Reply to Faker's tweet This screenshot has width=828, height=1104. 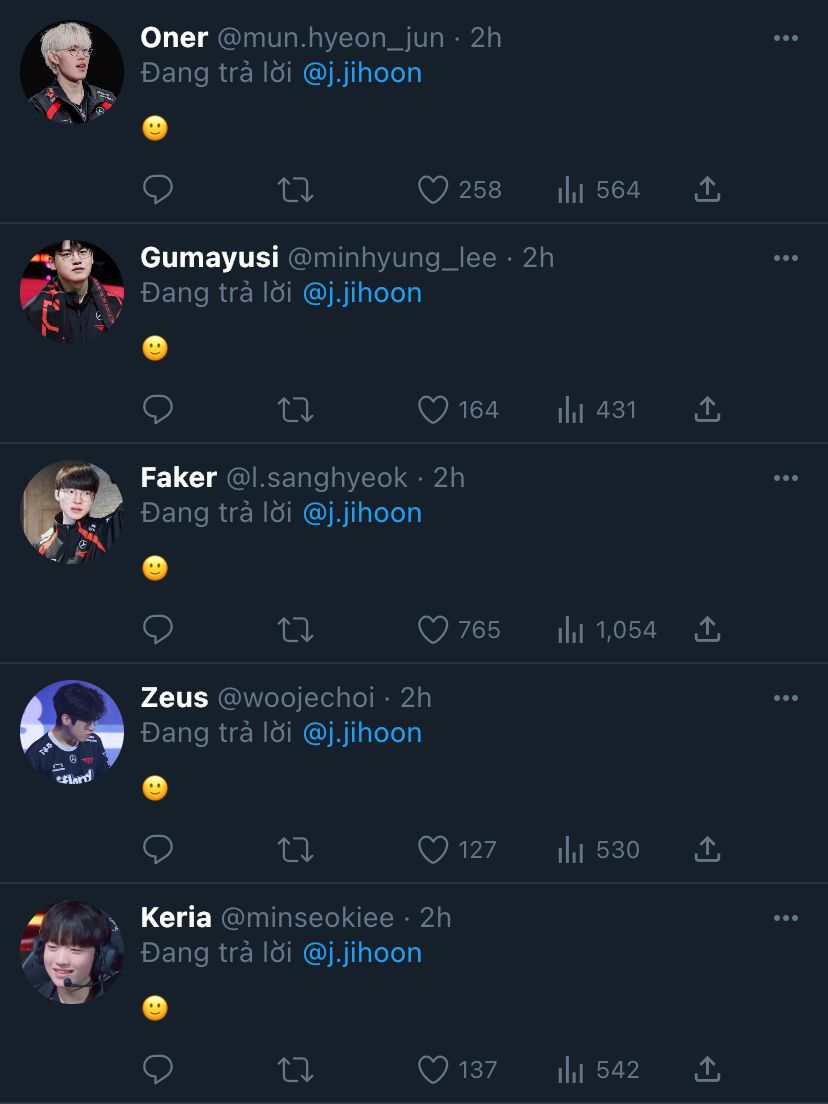158,630
